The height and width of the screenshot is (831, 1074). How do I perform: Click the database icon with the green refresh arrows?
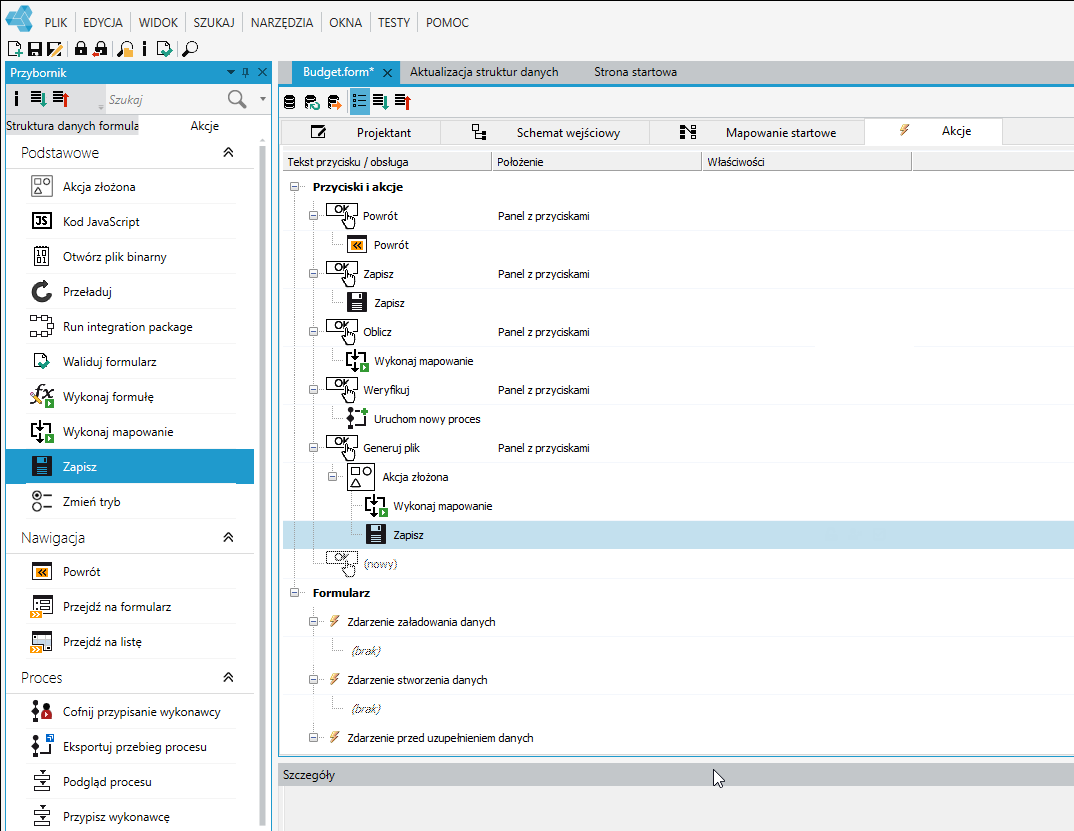click(312, 102)
